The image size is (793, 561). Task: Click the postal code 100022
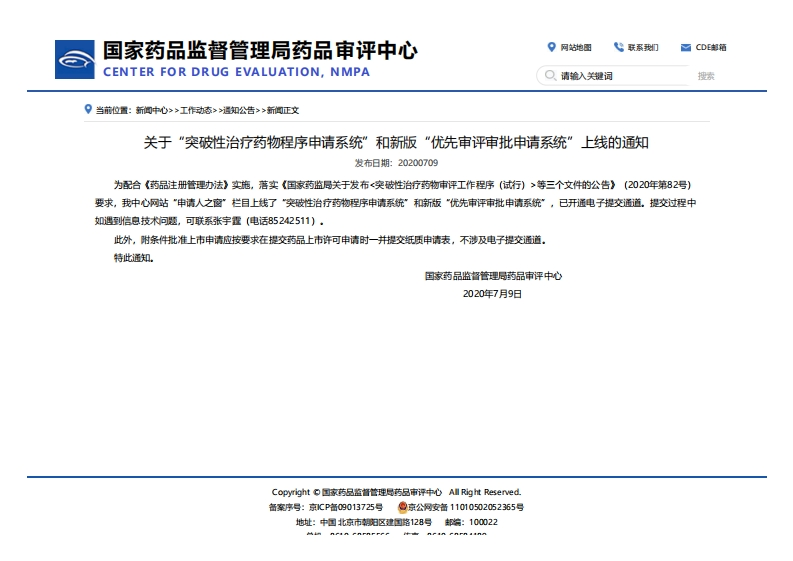tap(483, 522)
